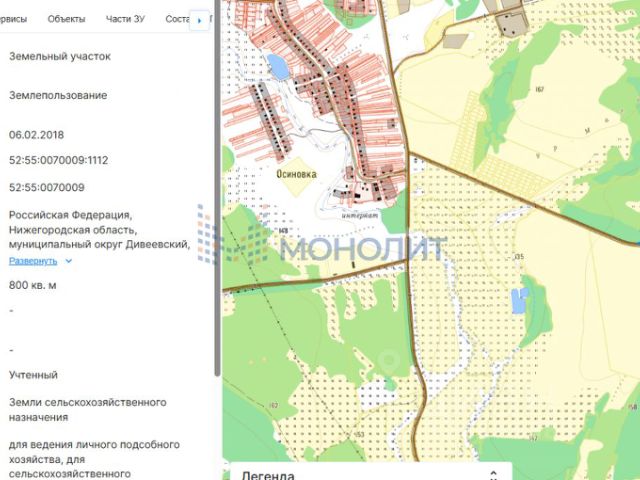Select the Земельный участок text
The image size is (640, 480).
(60, 56)
